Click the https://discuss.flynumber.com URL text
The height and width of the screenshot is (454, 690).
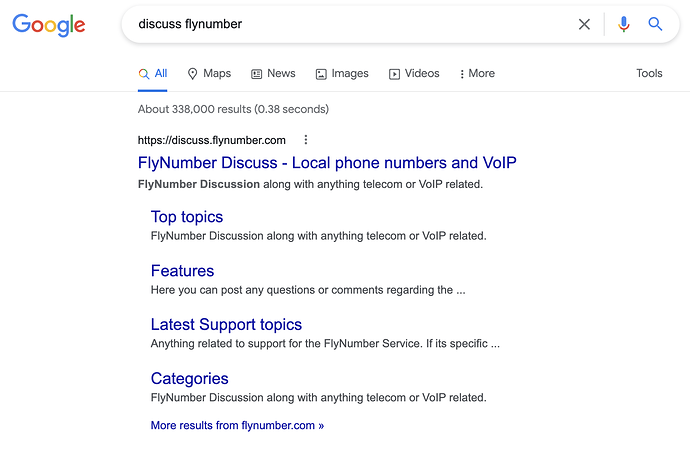coord(212,140)
